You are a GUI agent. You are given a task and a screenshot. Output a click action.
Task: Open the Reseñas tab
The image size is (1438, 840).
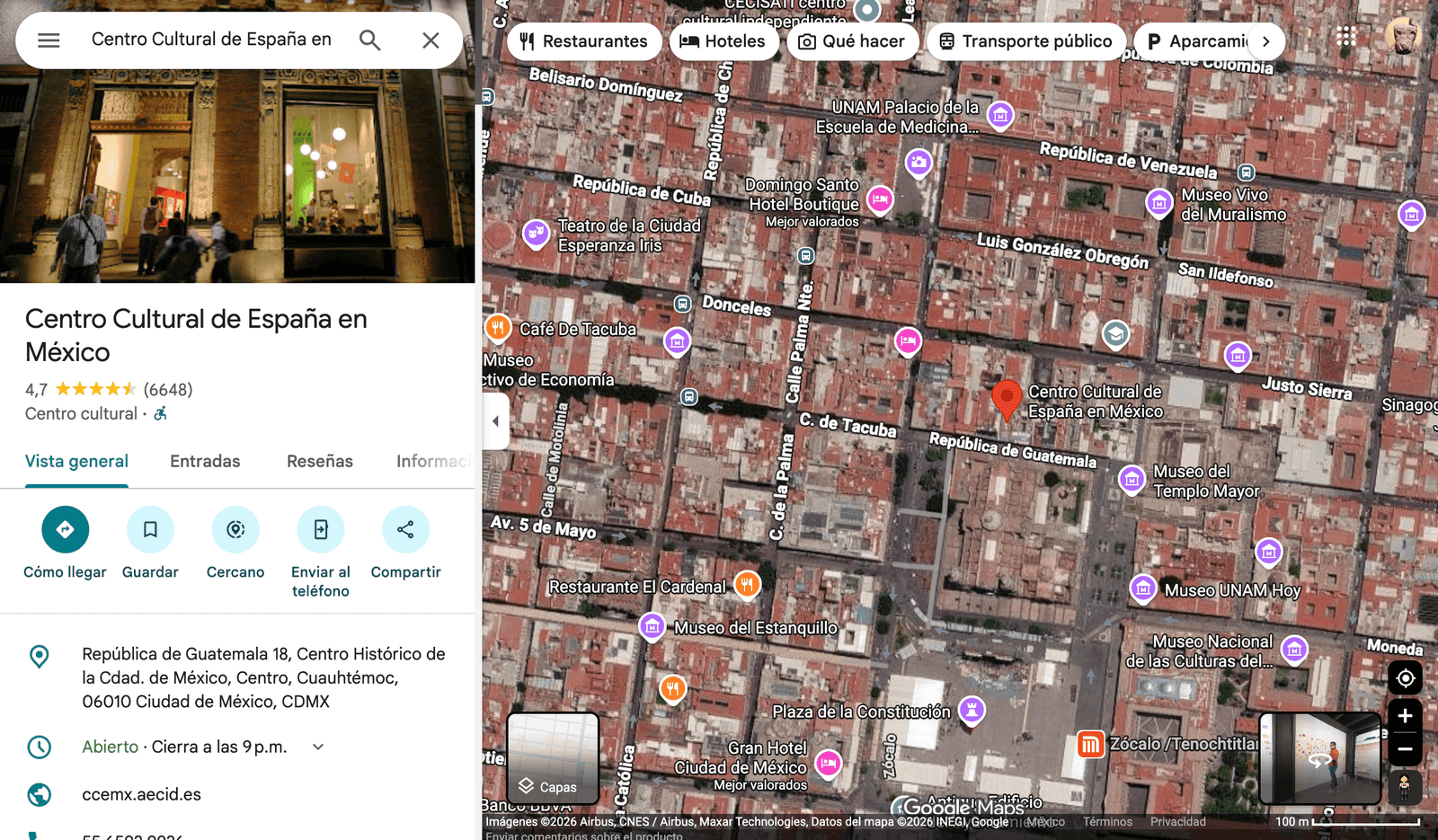click(x=320, y=461)
